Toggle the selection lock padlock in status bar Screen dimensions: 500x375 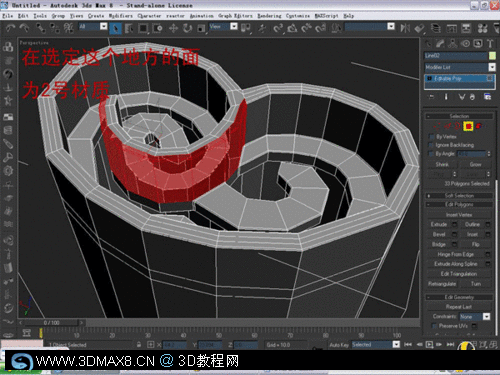coord(139,345)
